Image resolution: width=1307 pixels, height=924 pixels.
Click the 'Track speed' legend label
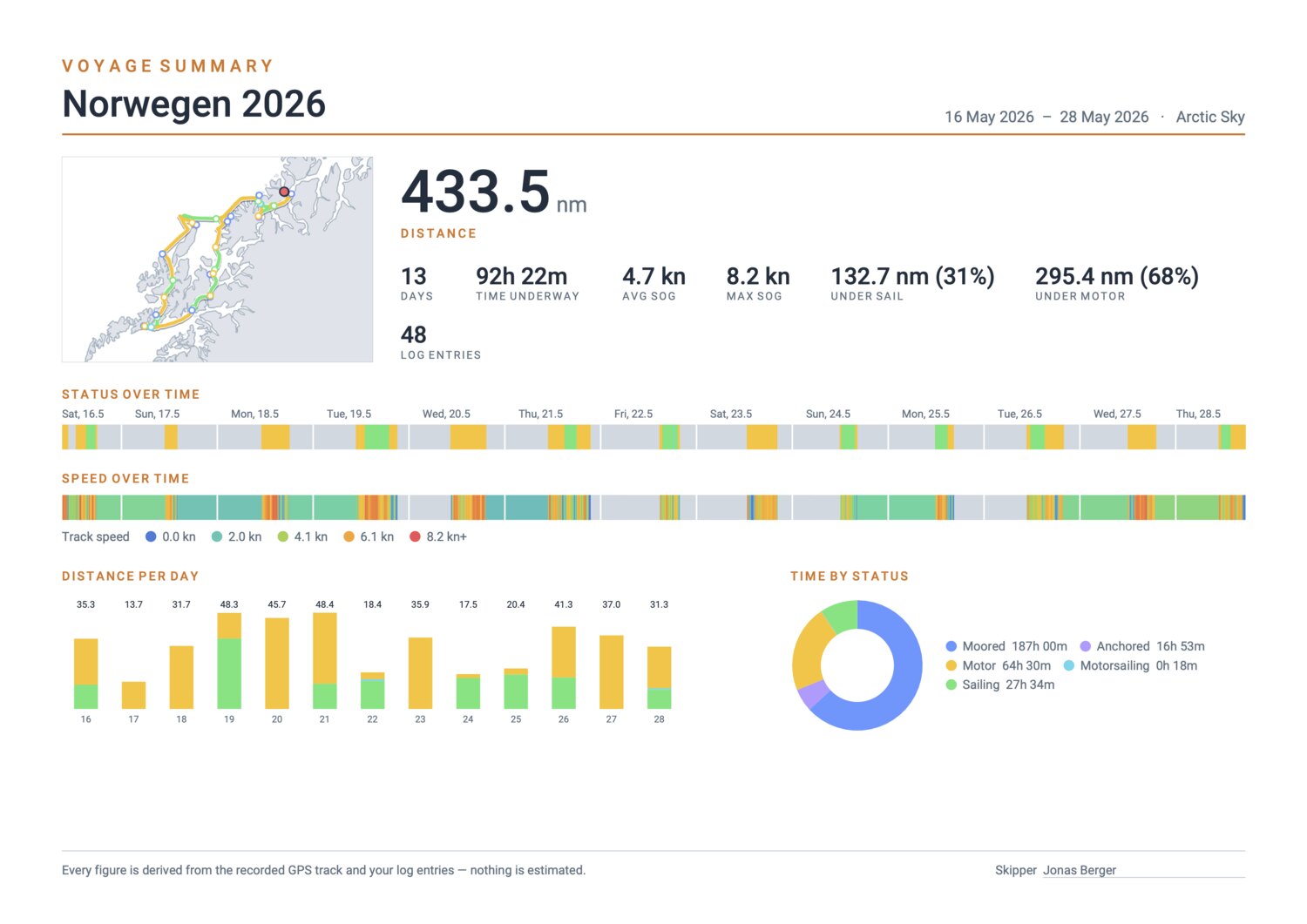pos(96,536)
